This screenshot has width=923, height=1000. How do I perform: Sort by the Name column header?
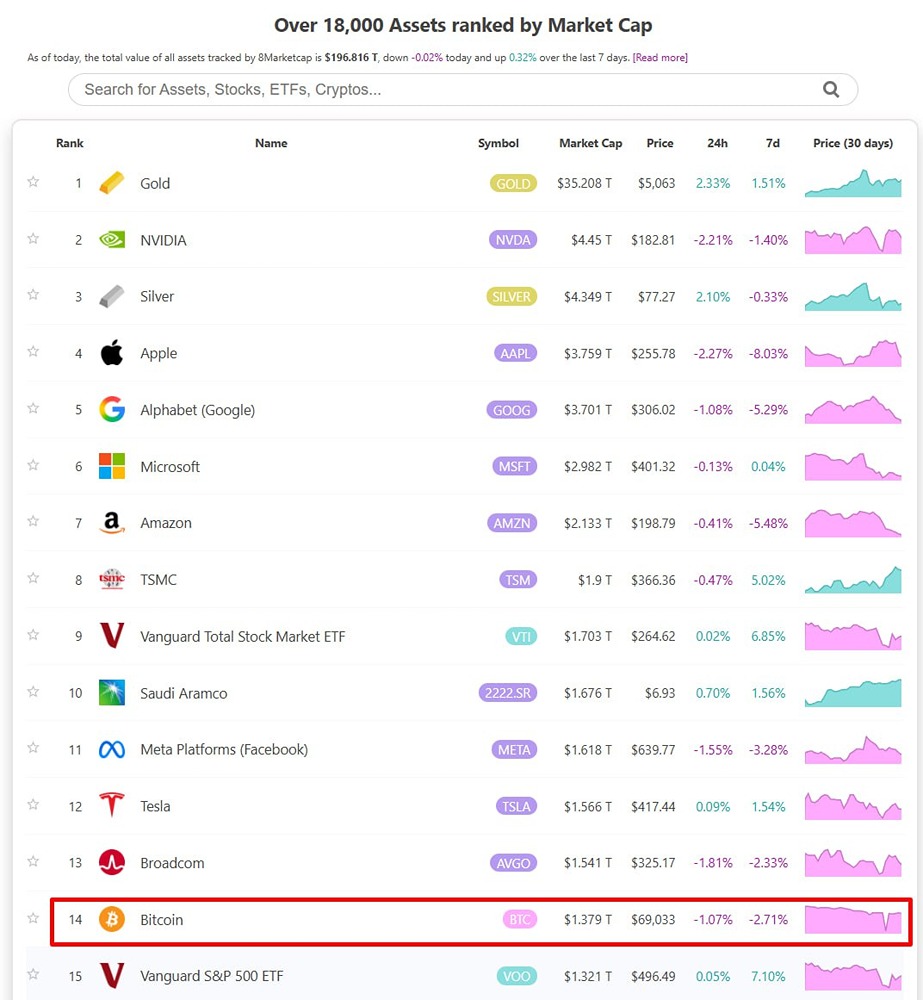[271, 143]
